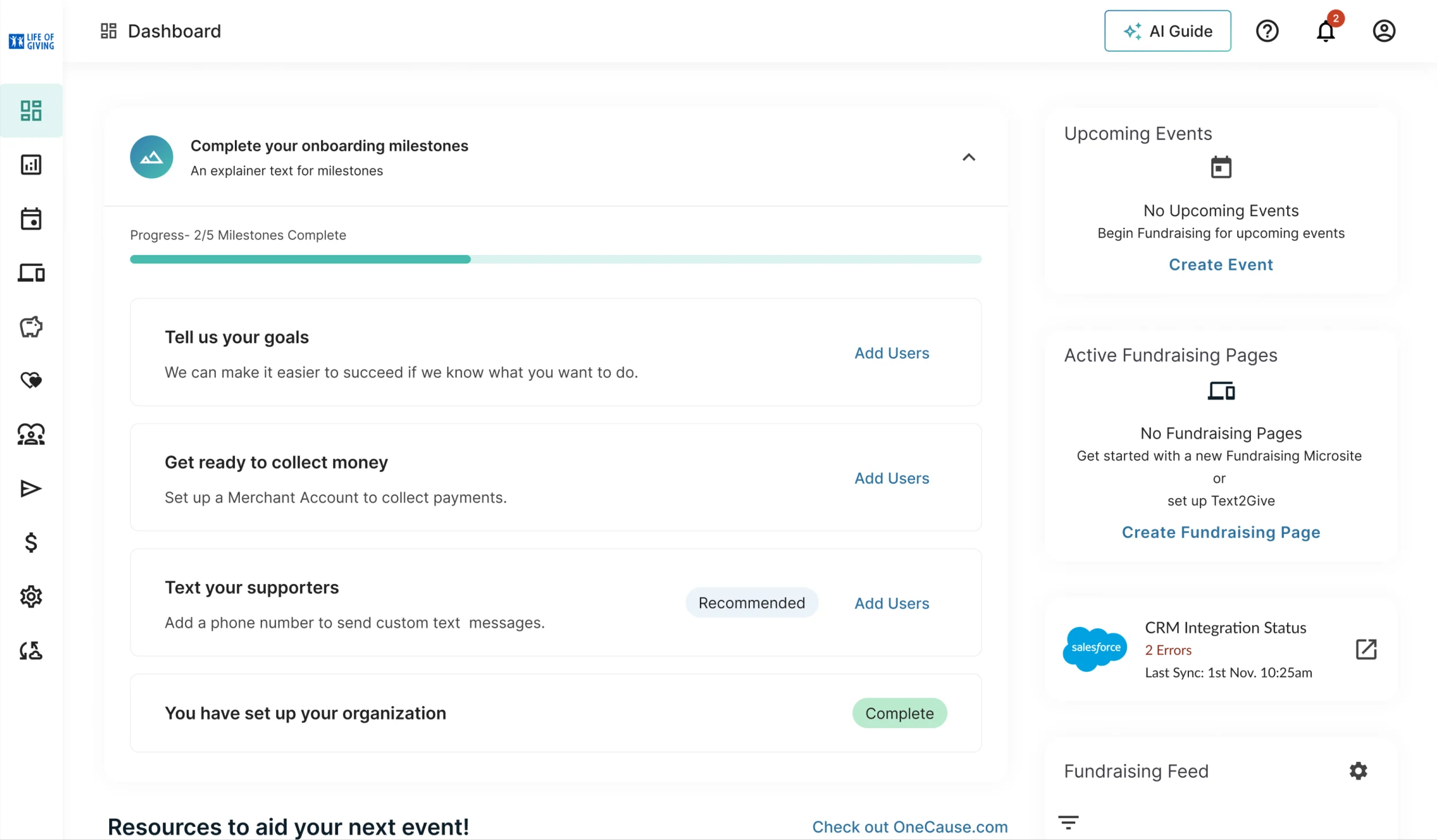
Task: Open the Fundraising Feed filter icon
Action: 1068,823
